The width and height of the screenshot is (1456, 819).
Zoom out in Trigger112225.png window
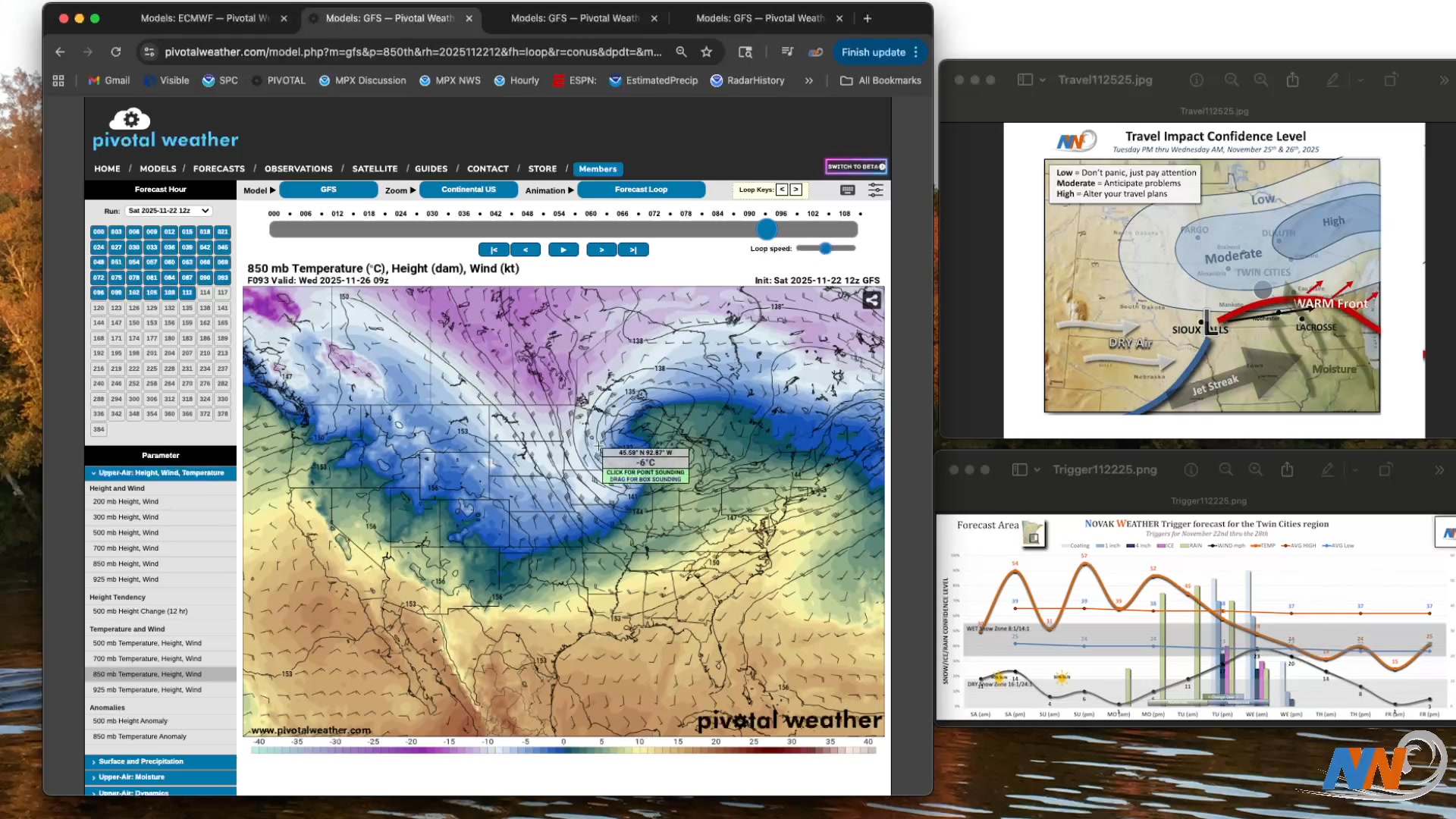1225,469
